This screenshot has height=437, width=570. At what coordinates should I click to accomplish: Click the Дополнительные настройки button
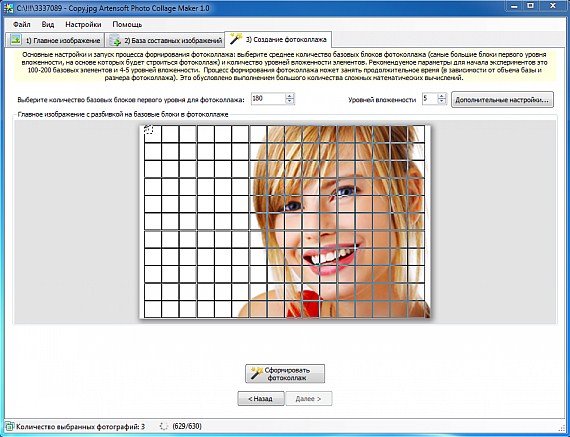point(502,100)
